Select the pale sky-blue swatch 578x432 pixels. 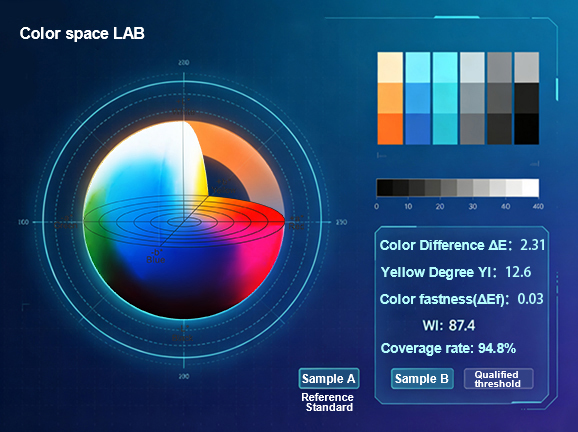pyautogui.click(x=418, y=67)
